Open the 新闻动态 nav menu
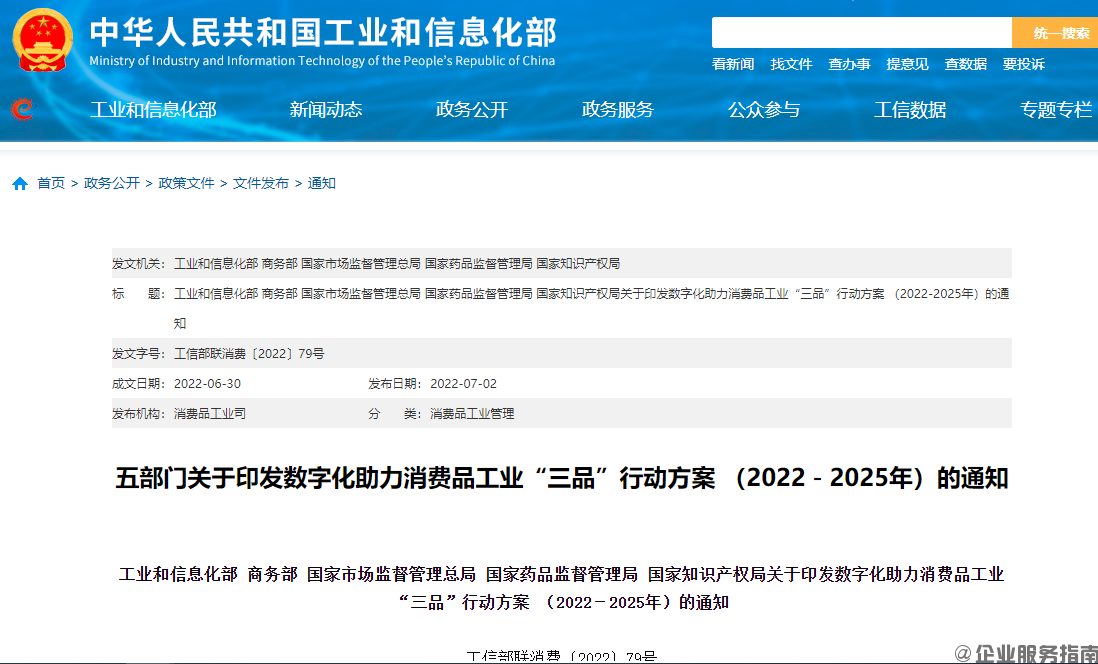This screenshot has height=664, width=1098. coord(326,110)
